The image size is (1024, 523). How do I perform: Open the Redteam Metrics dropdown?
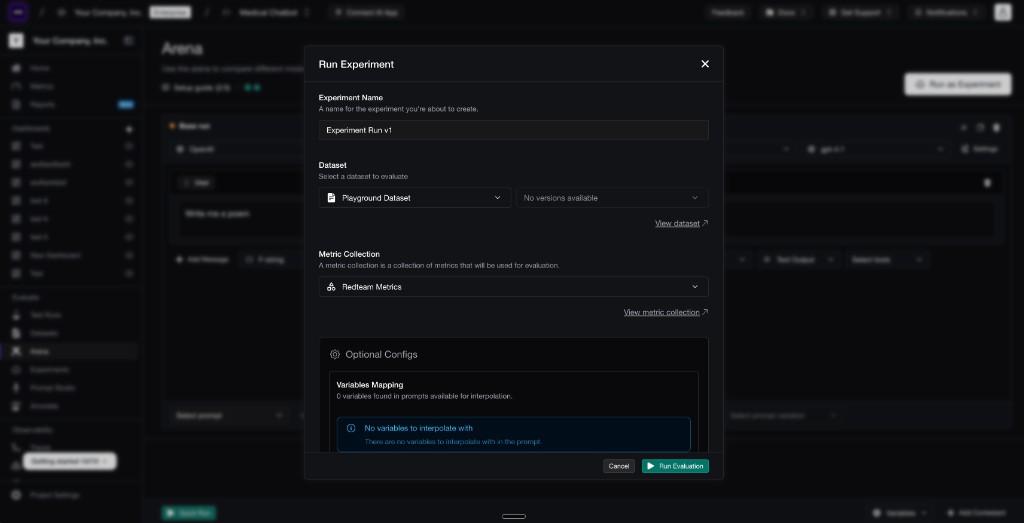coord(513,287)
